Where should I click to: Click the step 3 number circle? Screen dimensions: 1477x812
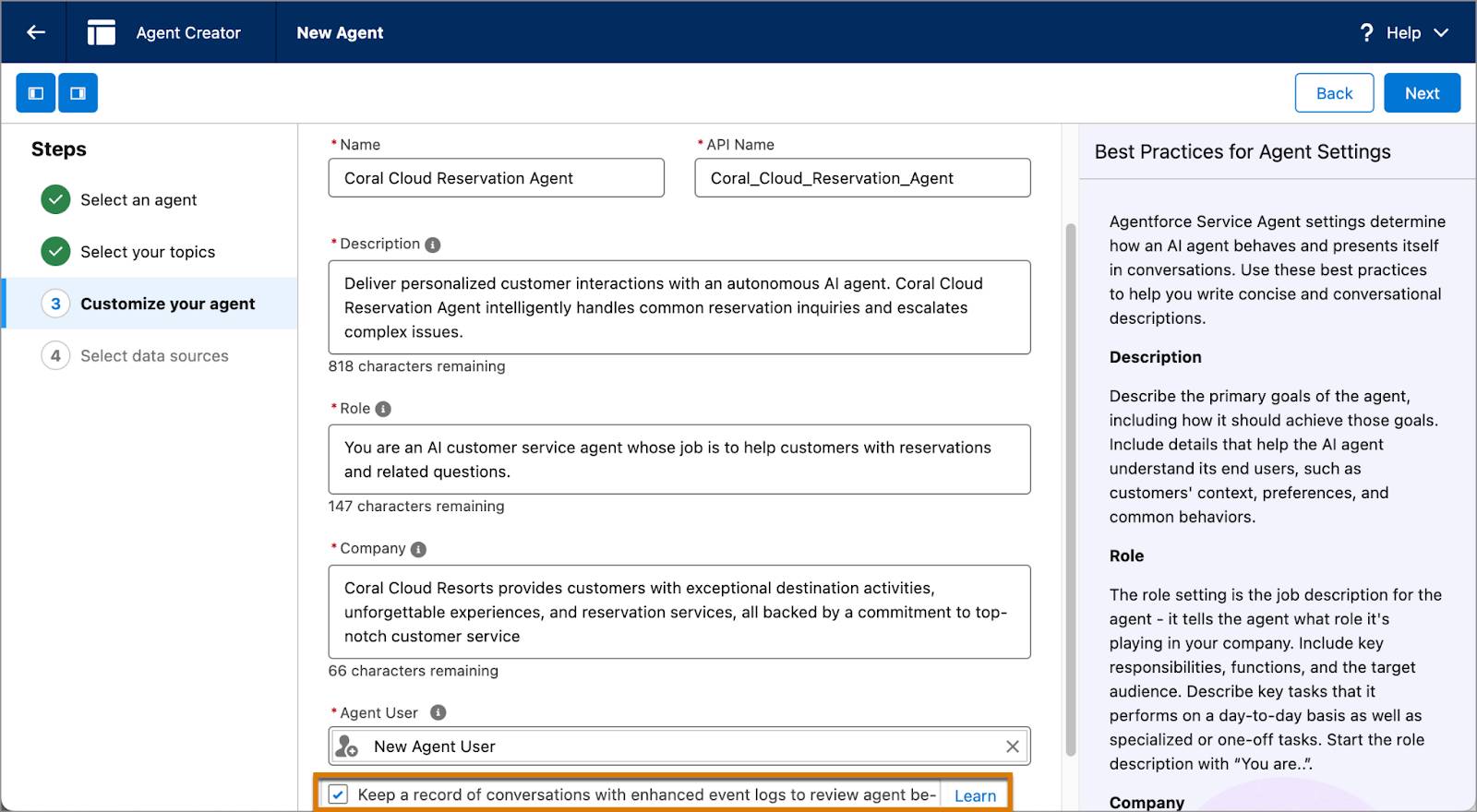click(55, 304)
